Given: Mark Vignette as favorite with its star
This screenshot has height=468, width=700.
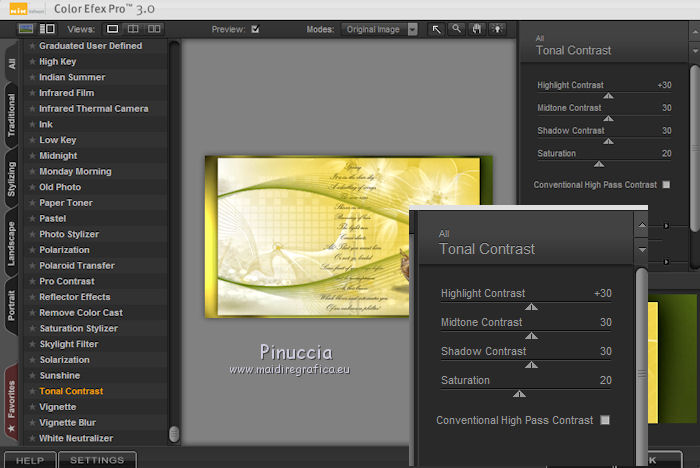Looking at the screenshot, I should click(32, 407).
